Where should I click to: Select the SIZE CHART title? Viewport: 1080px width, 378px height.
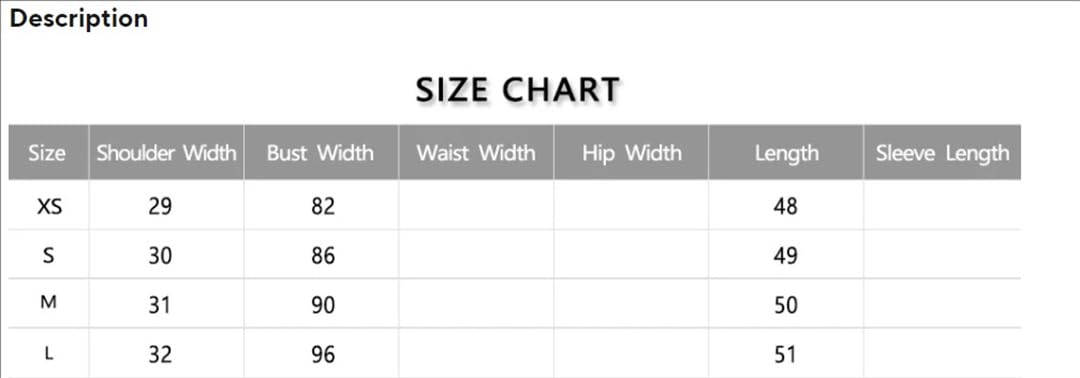pos(518,90)
